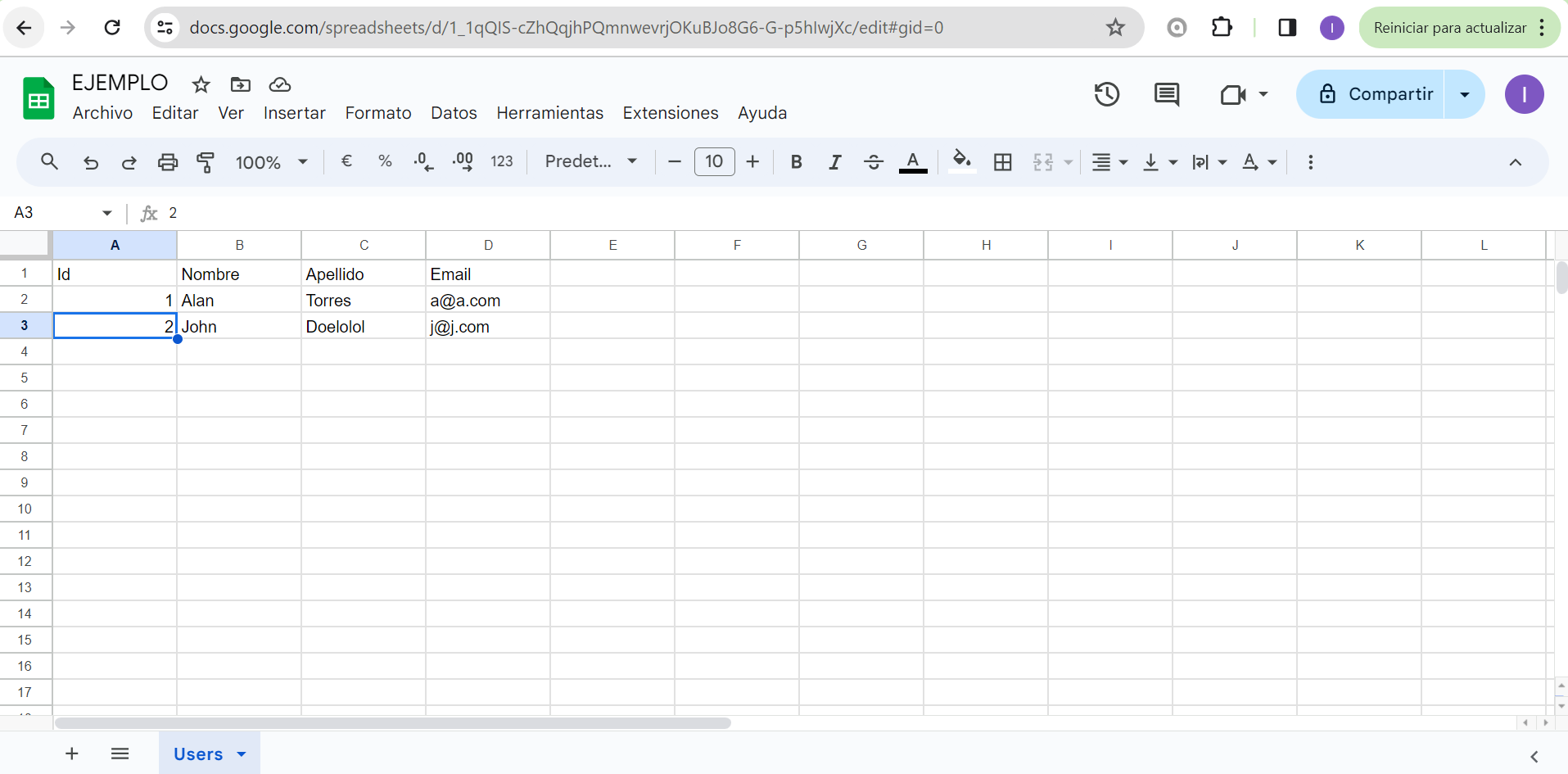Expand the merge cells options arrow
Image resolution: width=1568 pixels, height=774 pixels.
[x=1068, y=162]
